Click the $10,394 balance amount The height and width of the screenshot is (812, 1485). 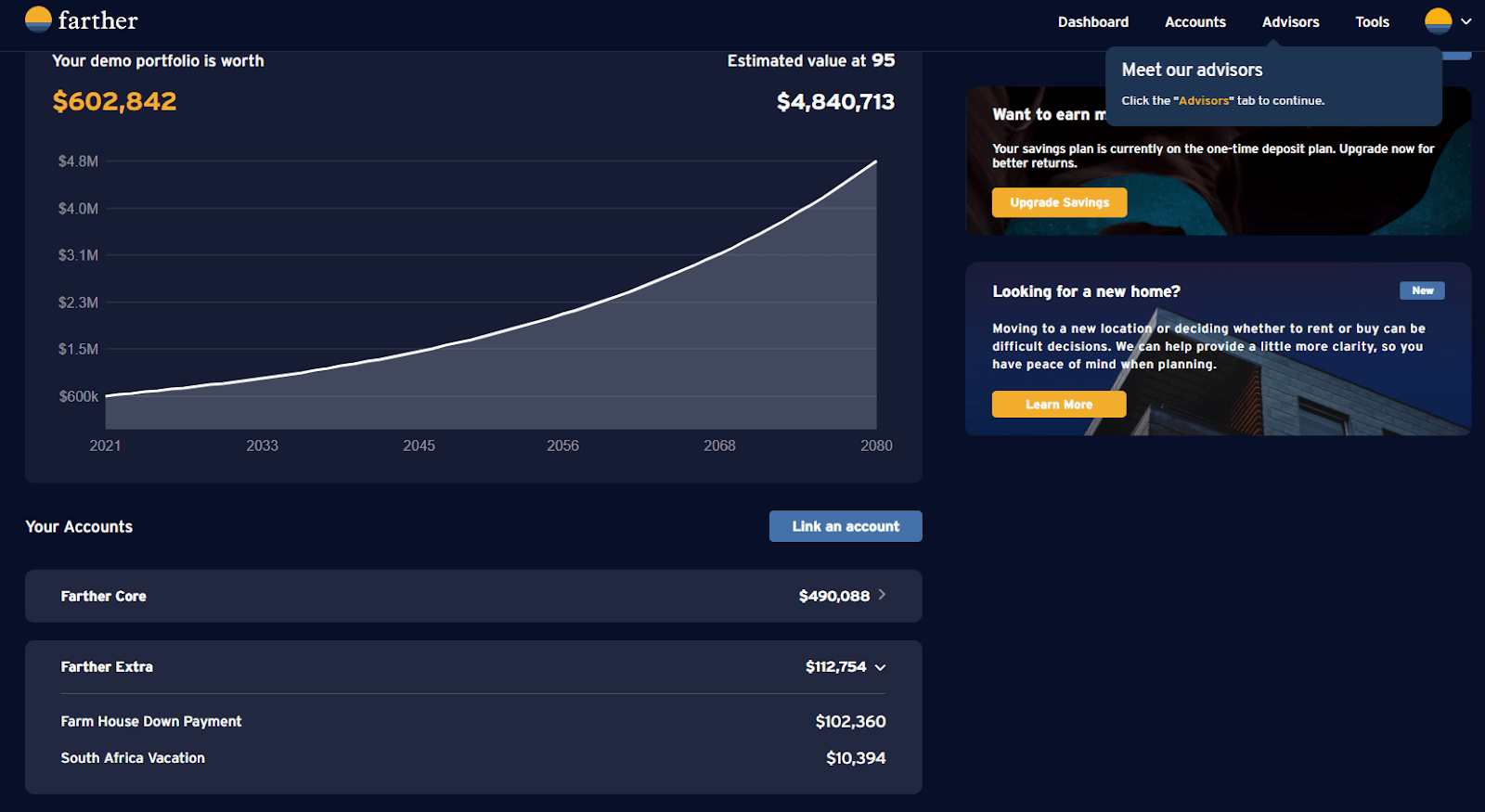click(856, 758)
